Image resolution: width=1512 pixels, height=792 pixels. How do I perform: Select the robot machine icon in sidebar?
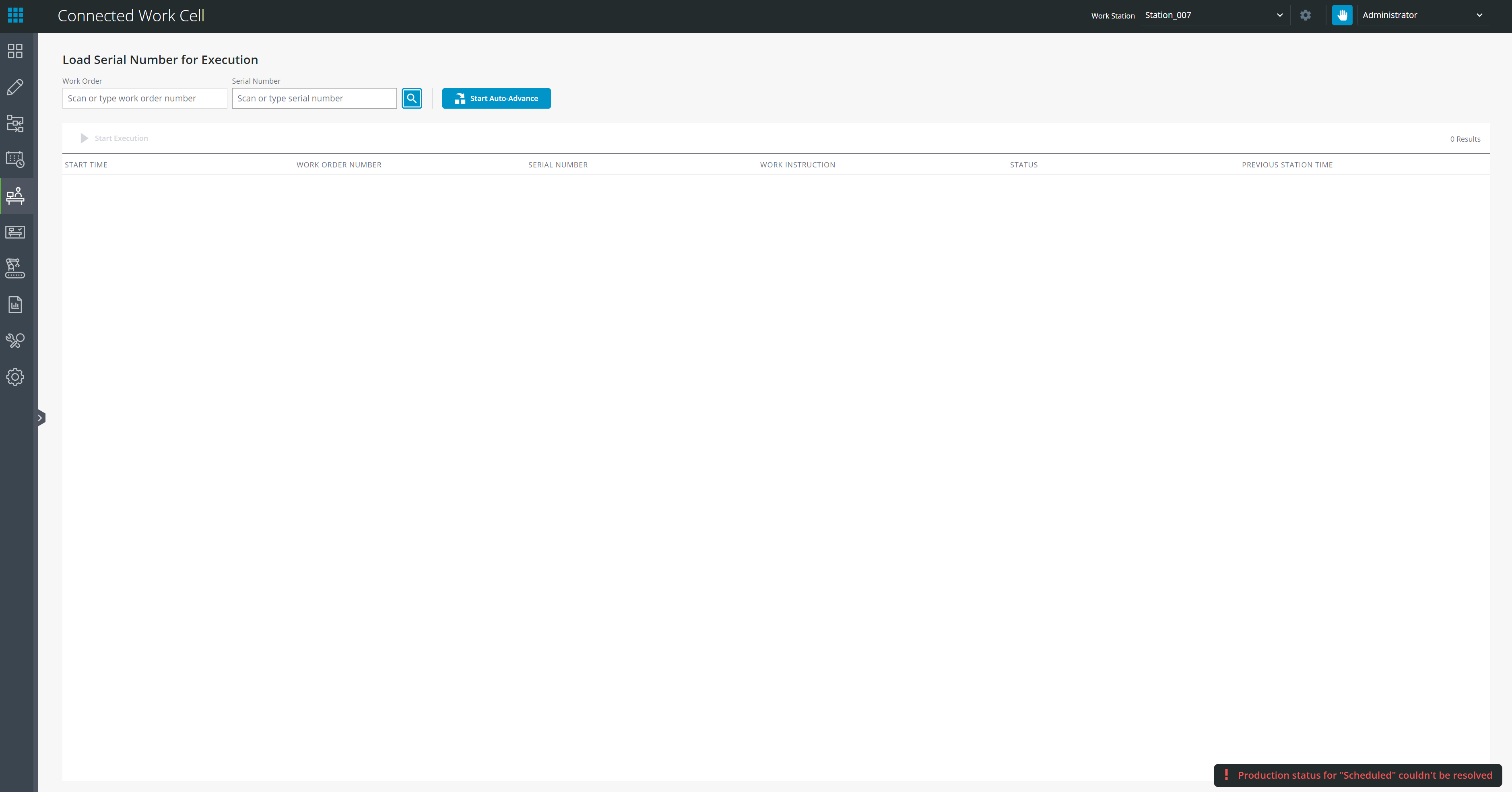(x=15, y=268)
